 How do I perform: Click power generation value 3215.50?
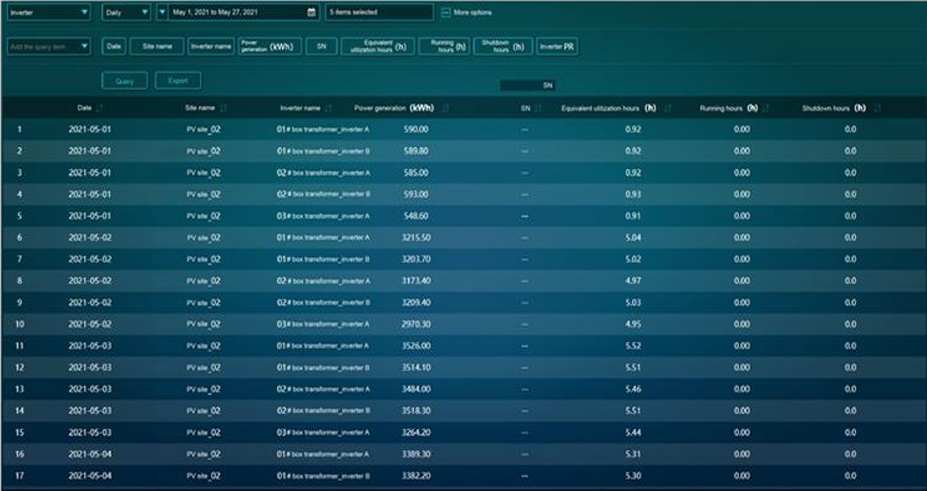416,238
